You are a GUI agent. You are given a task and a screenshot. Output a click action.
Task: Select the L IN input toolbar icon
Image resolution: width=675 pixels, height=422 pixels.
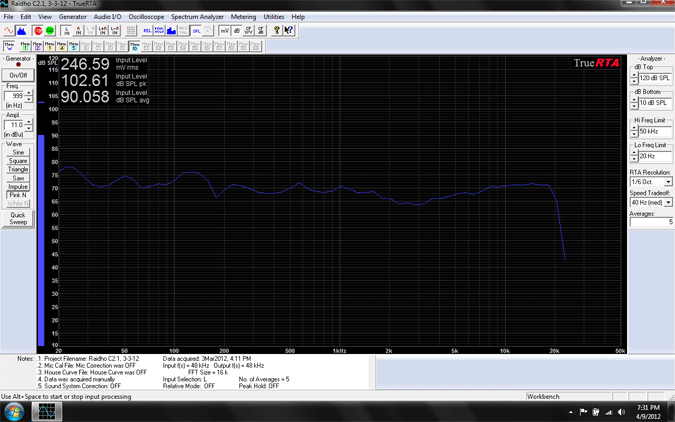(x=66, y=31)
